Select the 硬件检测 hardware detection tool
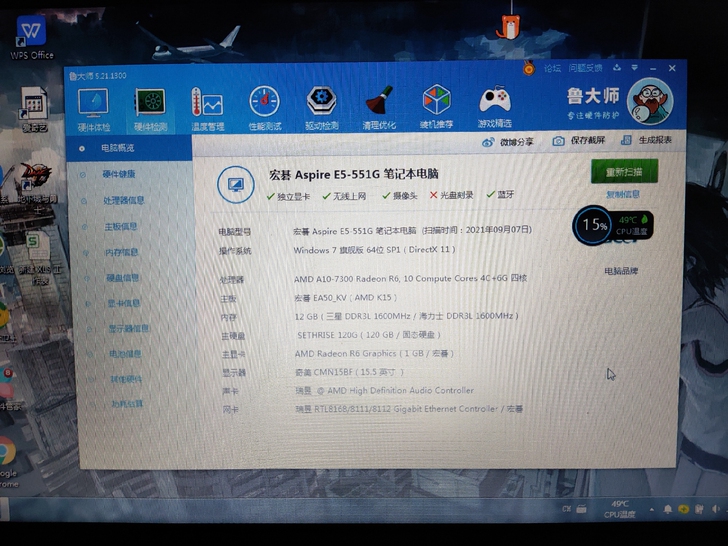This screenshot has width=728, height=546. [x=150, y=110]
